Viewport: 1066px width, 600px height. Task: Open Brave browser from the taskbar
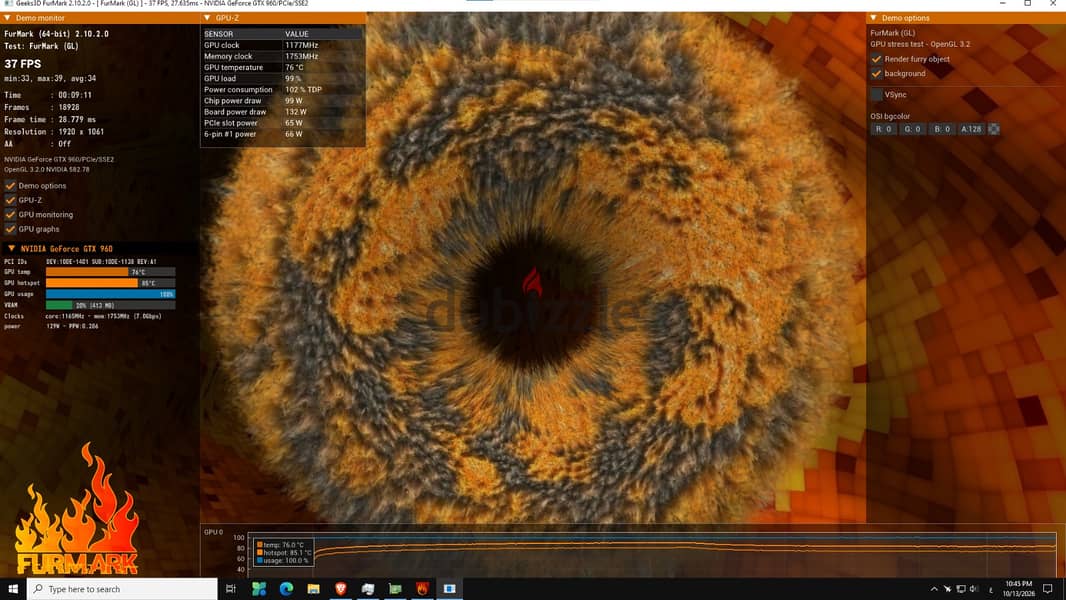(x=341, y=589)
